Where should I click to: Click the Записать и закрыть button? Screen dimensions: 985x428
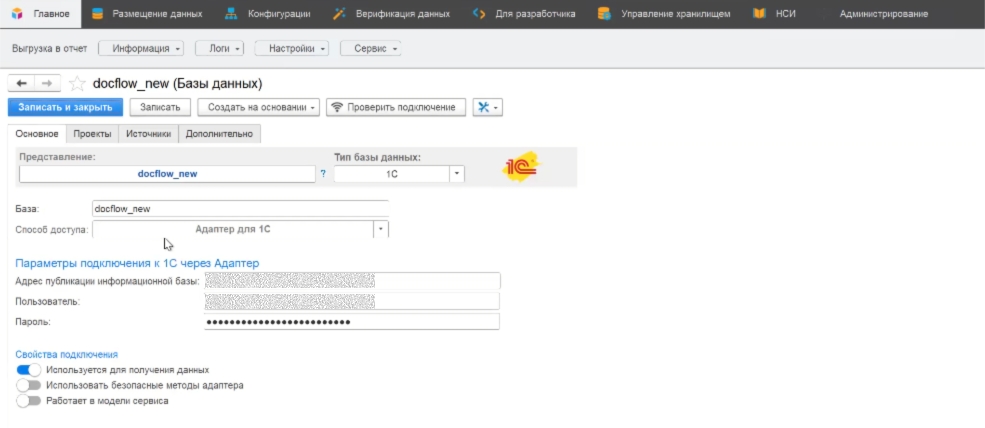coord(65,107)
